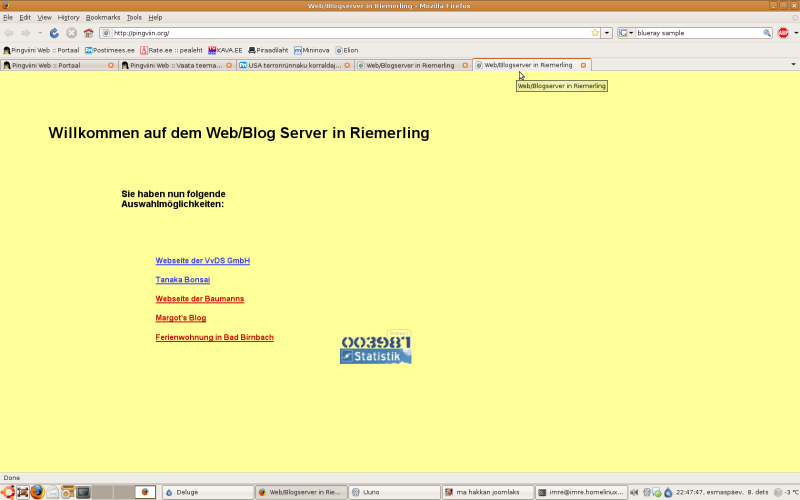Switch to the Deluge taskbar window
The height and width of the screenshot is (500, 800).
point(207,492)
